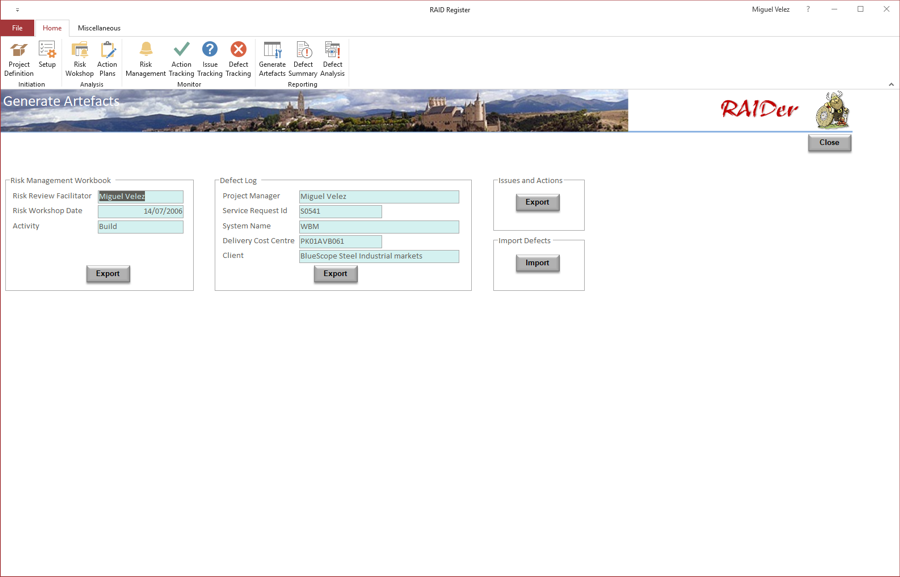Click the Close button below the RAIDer logo
Viewport: 900px width, 577px height.
click(x=829, y=143)
